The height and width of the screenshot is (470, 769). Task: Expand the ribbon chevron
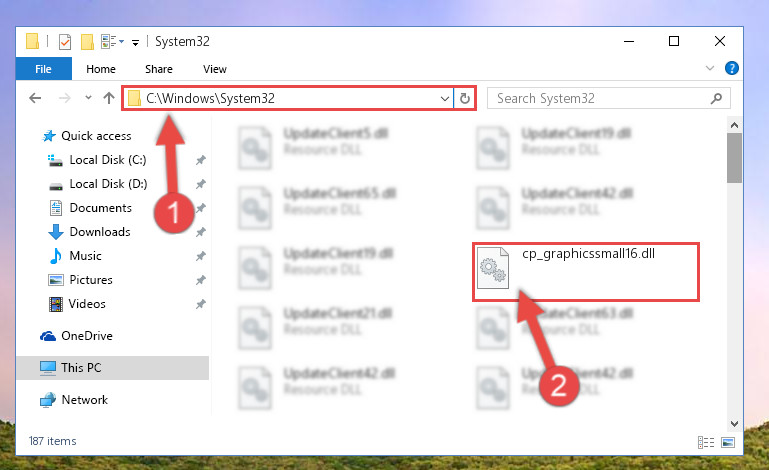tap(710, 68)
